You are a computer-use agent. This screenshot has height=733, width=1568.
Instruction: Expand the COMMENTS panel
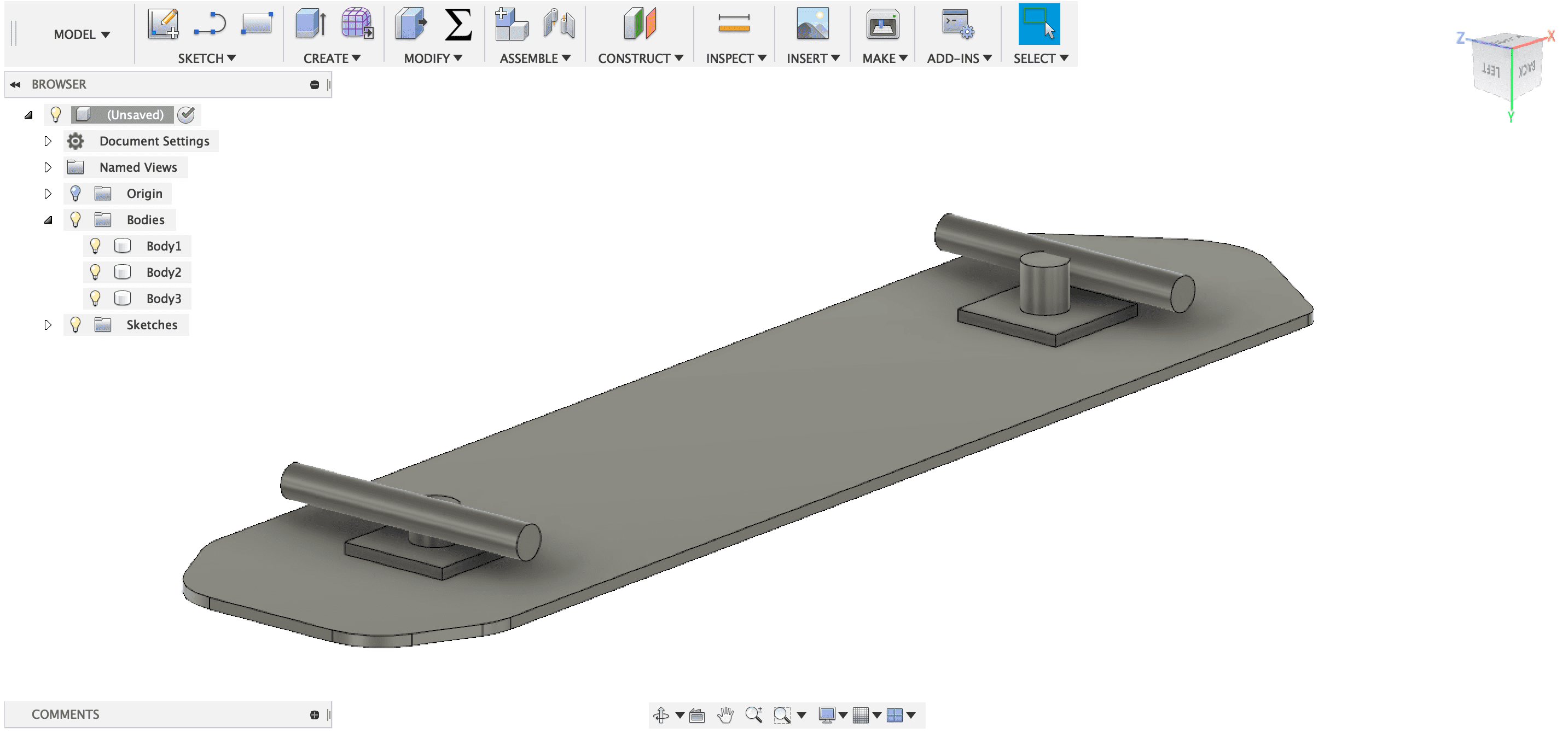(x=314, y=715)
